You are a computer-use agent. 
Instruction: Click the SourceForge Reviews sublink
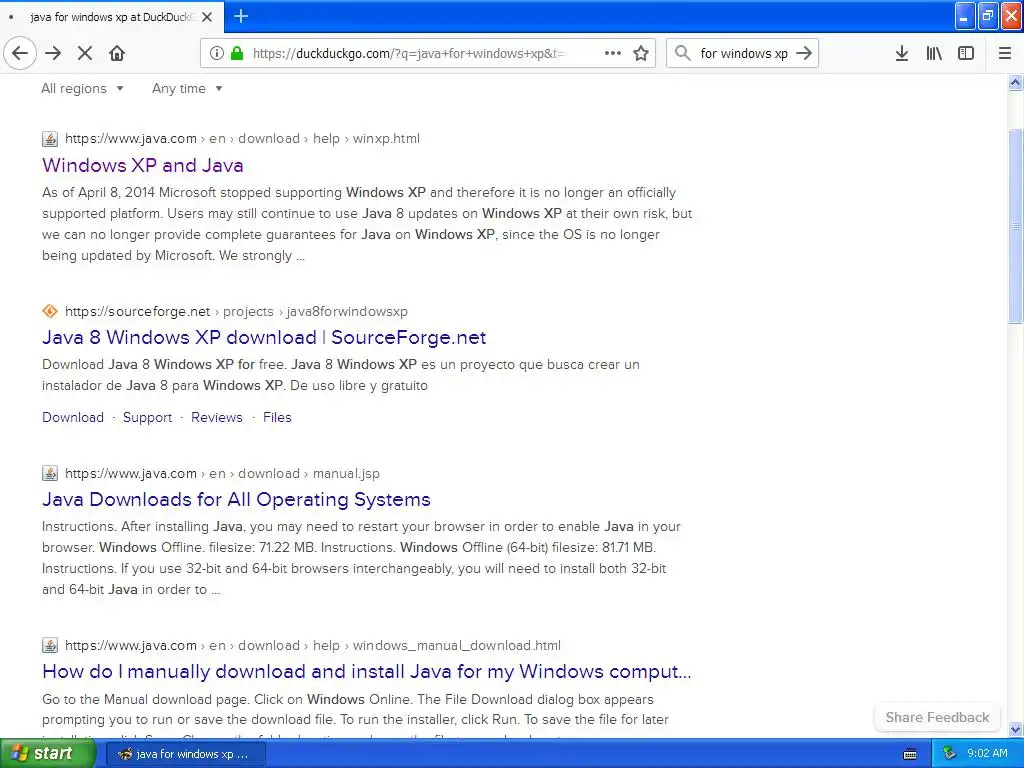pos(216,417)
